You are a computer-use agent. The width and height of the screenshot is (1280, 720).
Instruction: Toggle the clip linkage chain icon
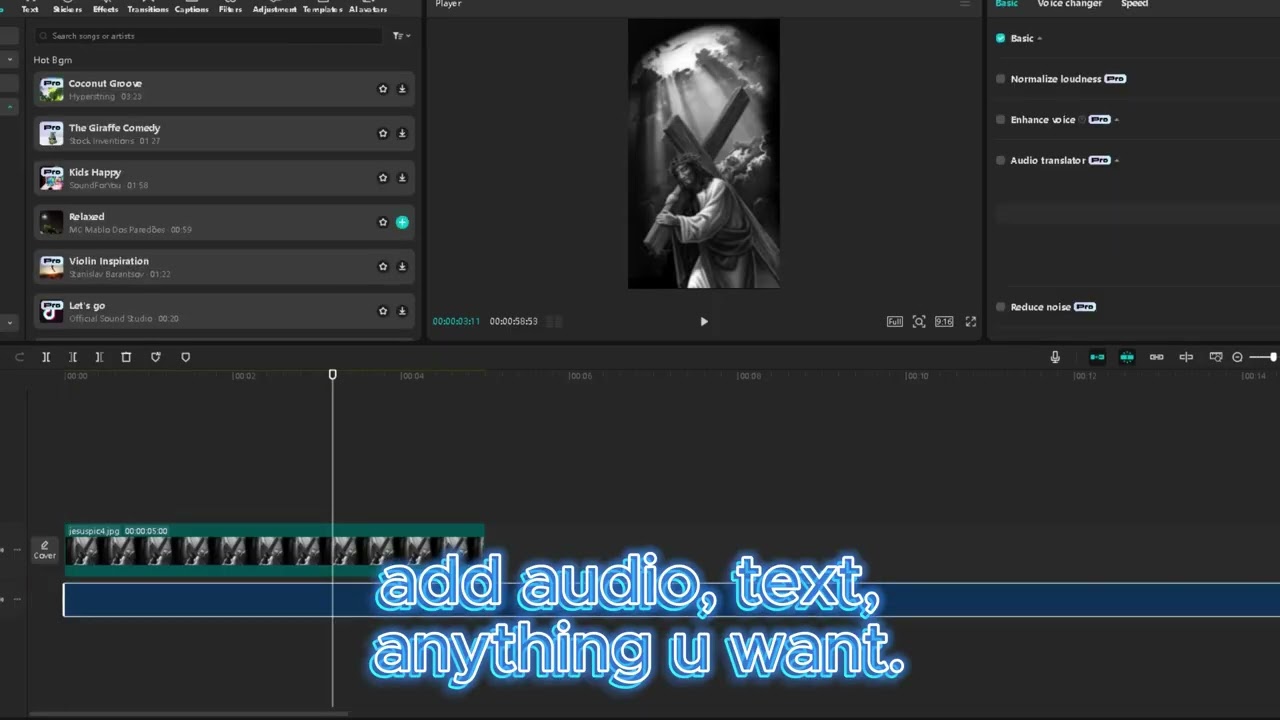coord(1156,357)
